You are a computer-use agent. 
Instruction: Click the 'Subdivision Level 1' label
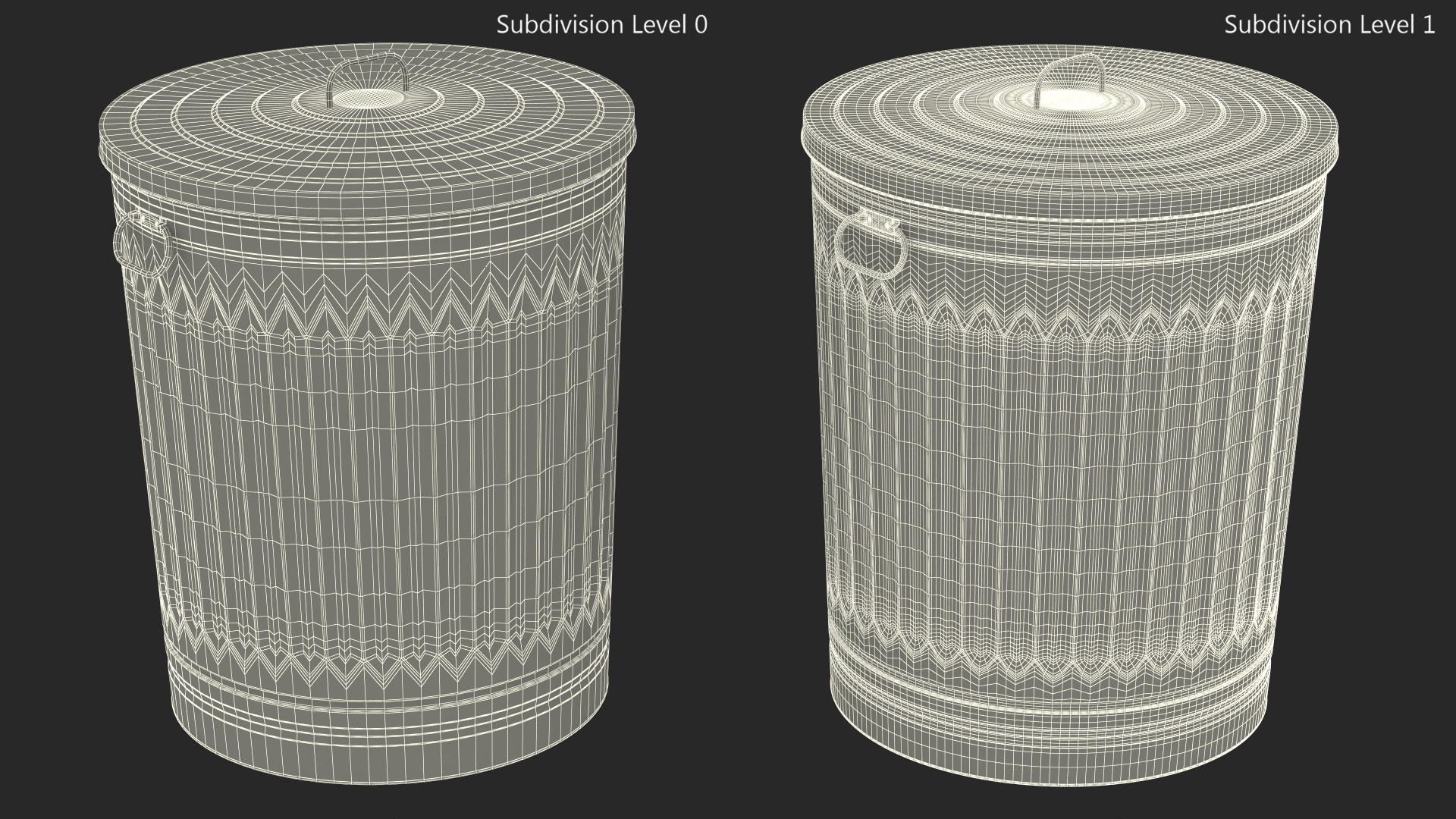1329,24
